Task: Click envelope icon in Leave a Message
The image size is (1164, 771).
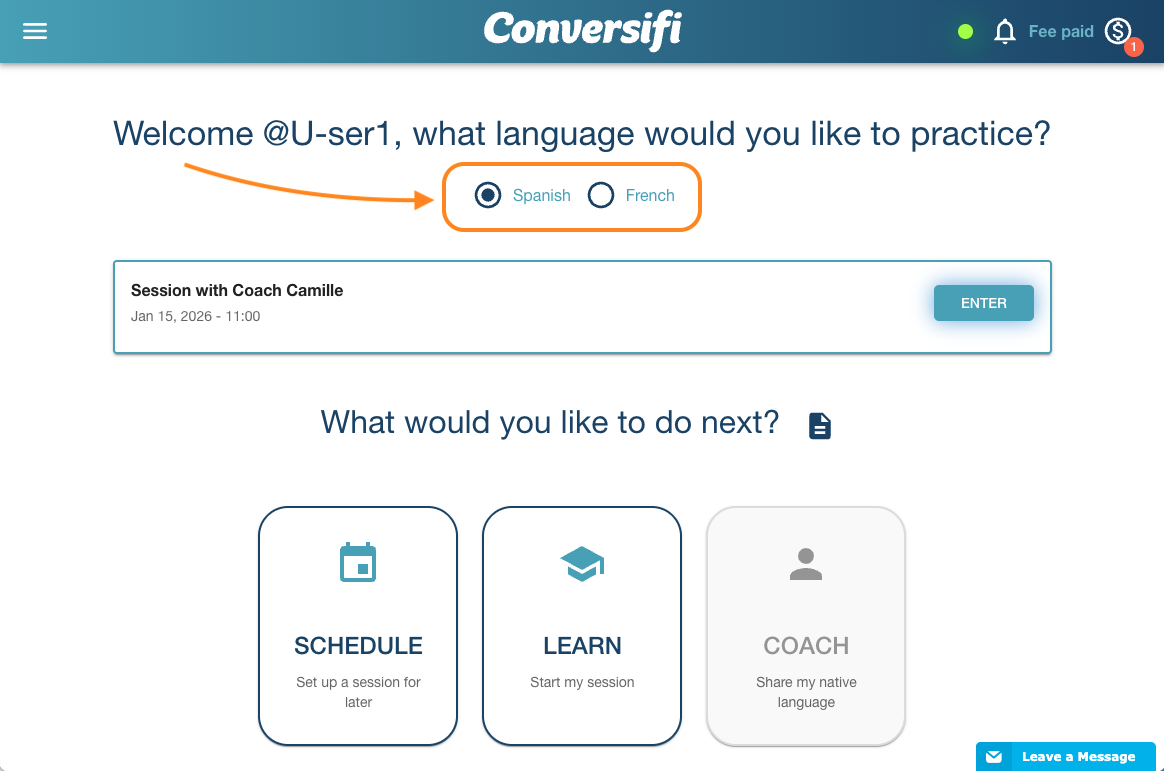Action: coord(994,757)
